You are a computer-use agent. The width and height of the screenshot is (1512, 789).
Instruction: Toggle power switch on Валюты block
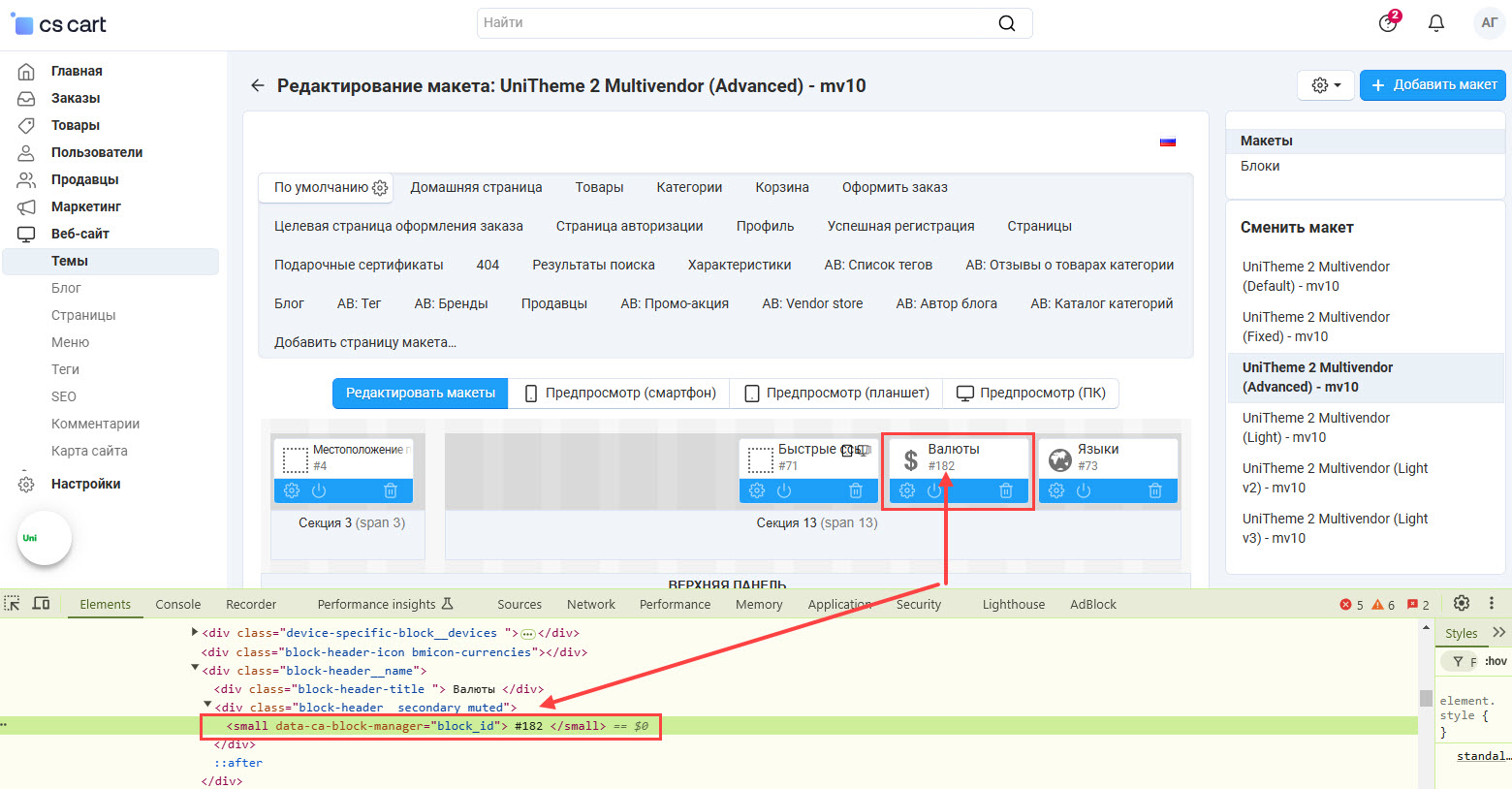934,490
